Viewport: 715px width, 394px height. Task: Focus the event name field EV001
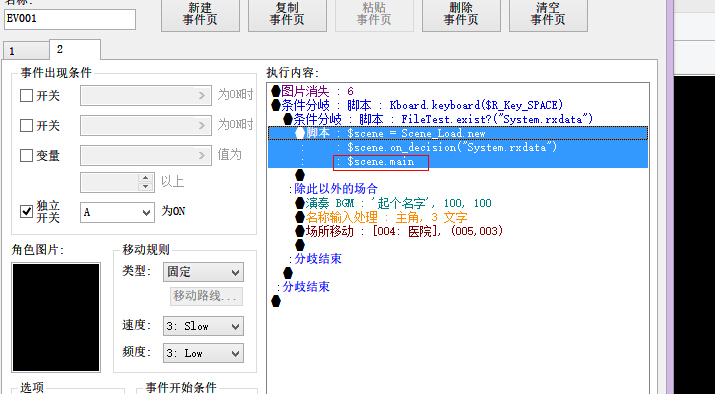click(70, 19)
